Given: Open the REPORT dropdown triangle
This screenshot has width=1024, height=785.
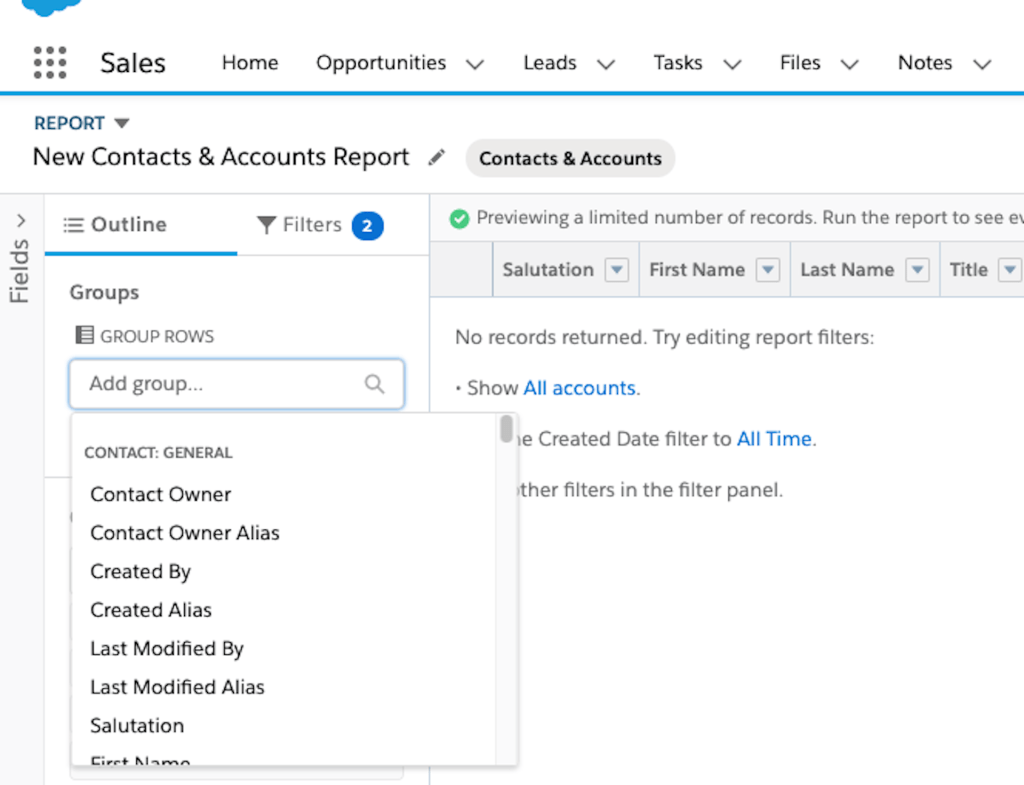Looking at the screenshot, I should [x=122, y=123].
